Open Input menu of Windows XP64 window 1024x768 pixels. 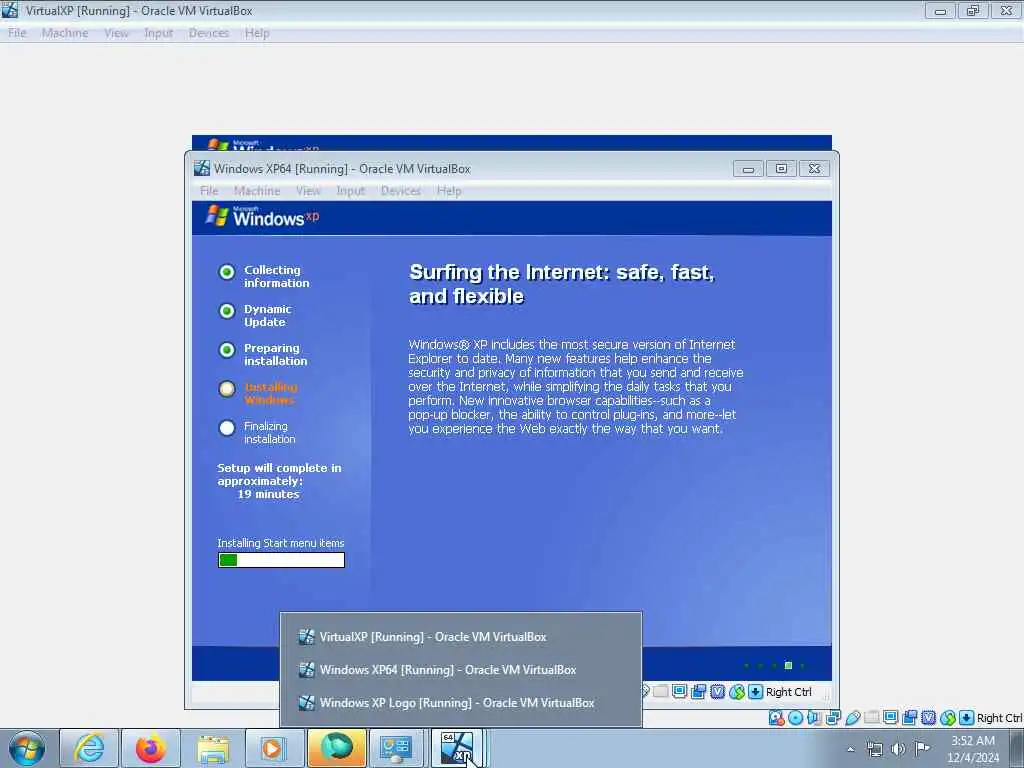350,191
